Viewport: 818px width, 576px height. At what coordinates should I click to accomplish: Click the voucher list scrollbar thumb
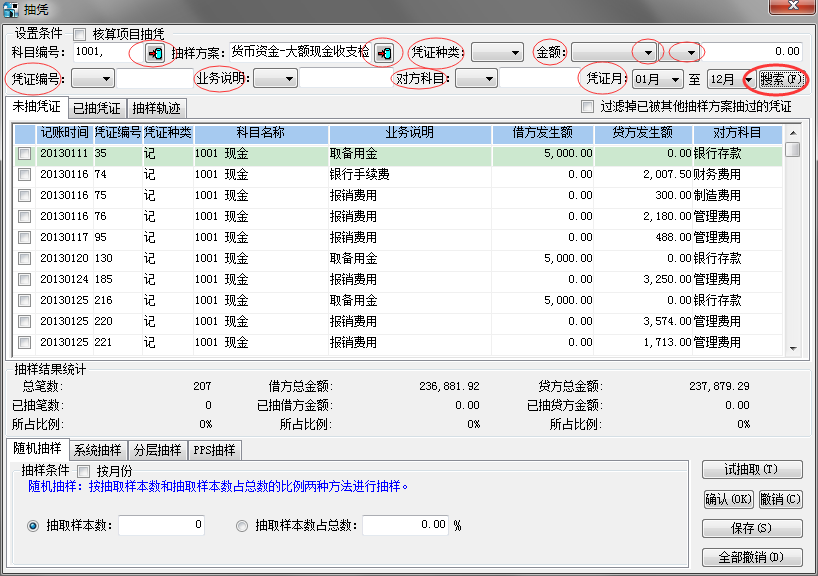click(x=793, y=149)
